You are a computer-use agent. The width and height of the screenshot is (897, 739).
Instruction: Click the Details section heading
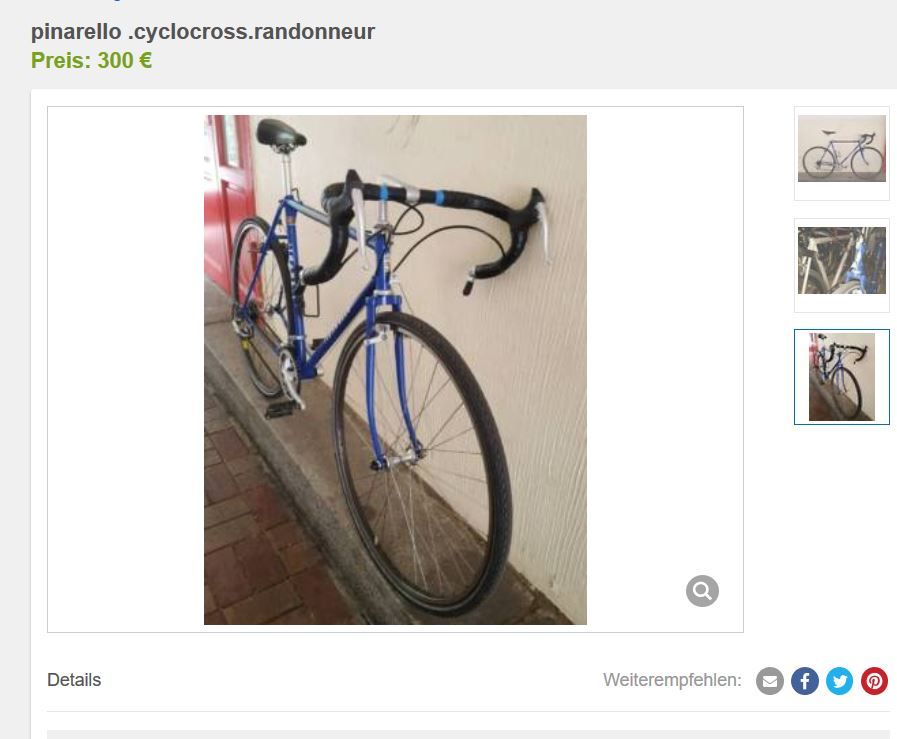tap(74, 680)
